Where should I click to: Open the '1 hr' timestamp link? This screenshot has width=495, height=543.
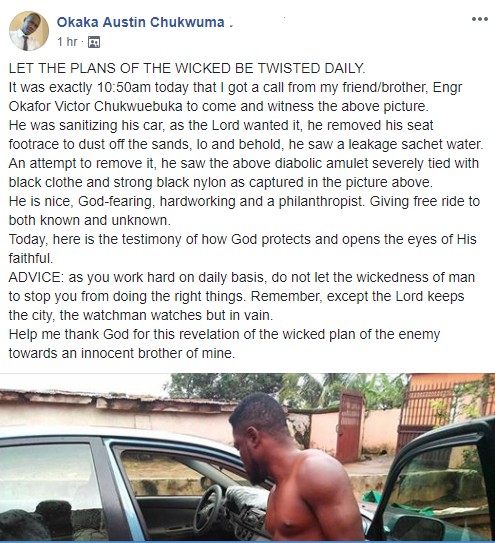[x=67, y=42]
